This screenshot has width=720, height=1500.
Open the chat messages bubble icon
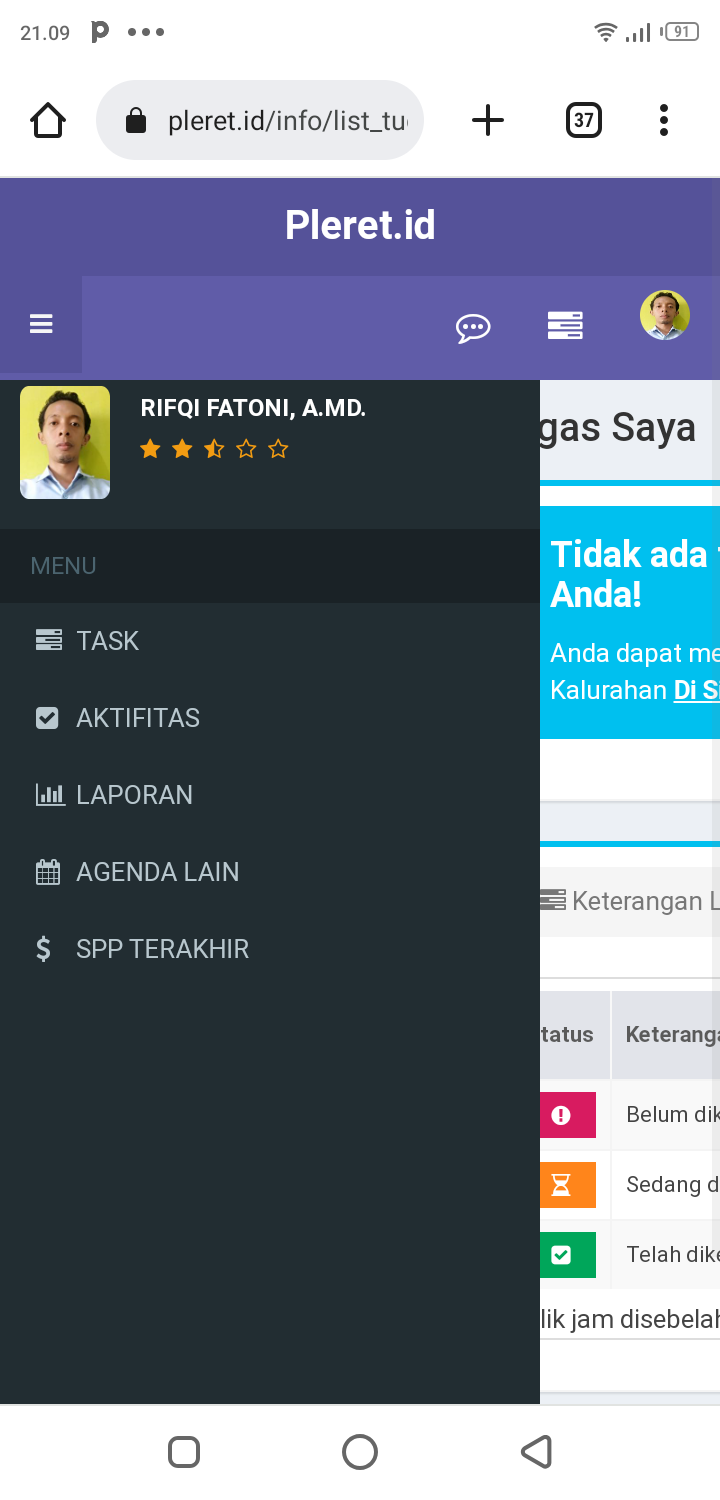click(473, 327)
